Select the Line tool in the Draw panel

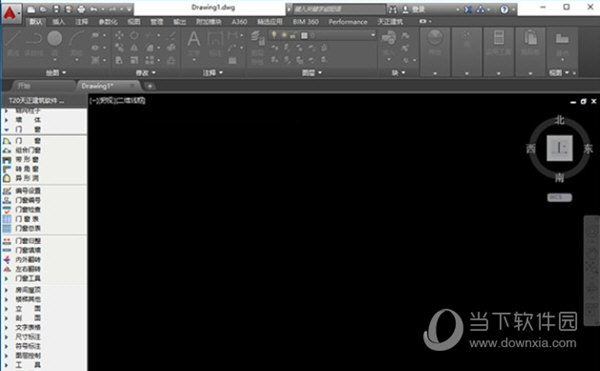click(13, 43)
